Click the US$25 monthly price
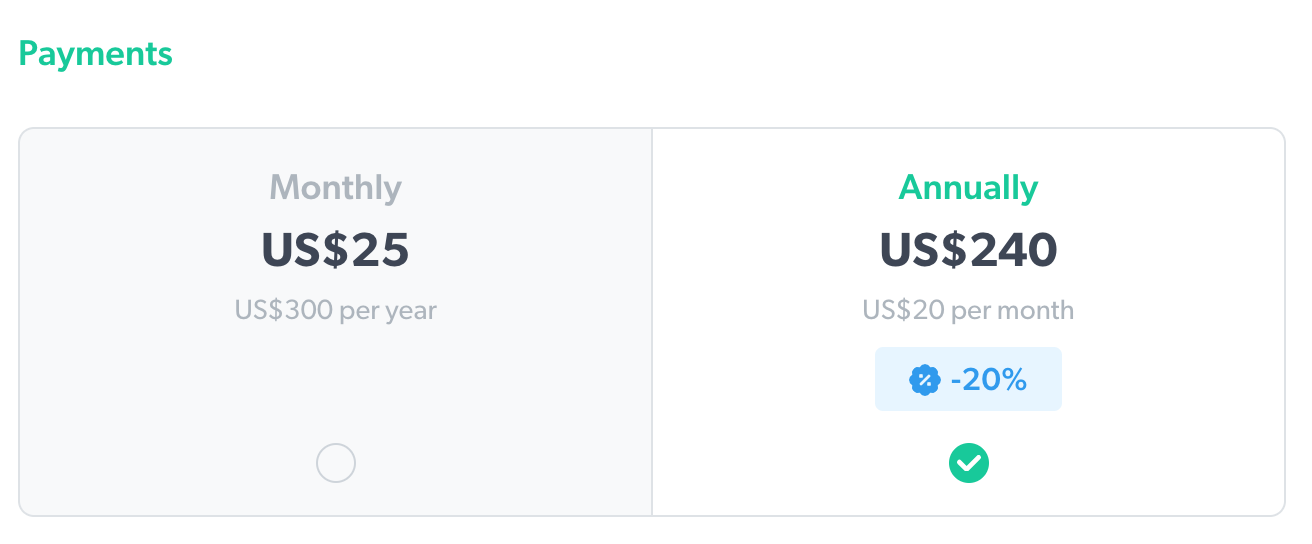The width and height of the screenshot is (1312, 544). click(335, 250)
